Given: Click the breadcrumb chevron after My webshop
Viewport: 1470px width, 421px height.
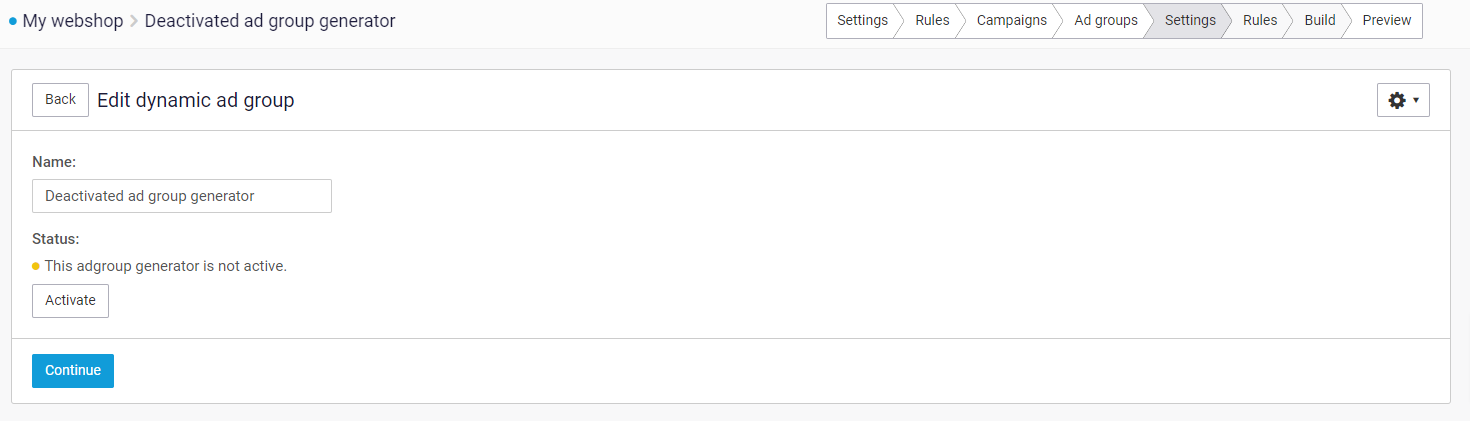Looking at the screenshot, I should tap(134, 21).
